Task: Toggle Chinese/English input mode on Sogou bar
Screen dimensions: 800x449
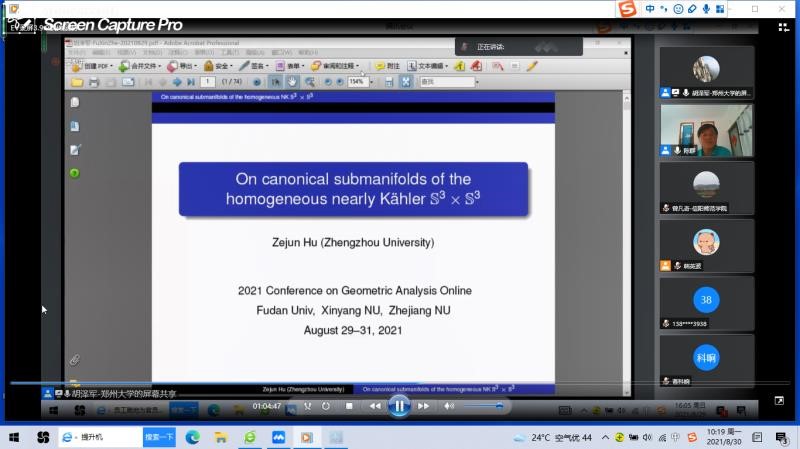Action: coord(650,9)
